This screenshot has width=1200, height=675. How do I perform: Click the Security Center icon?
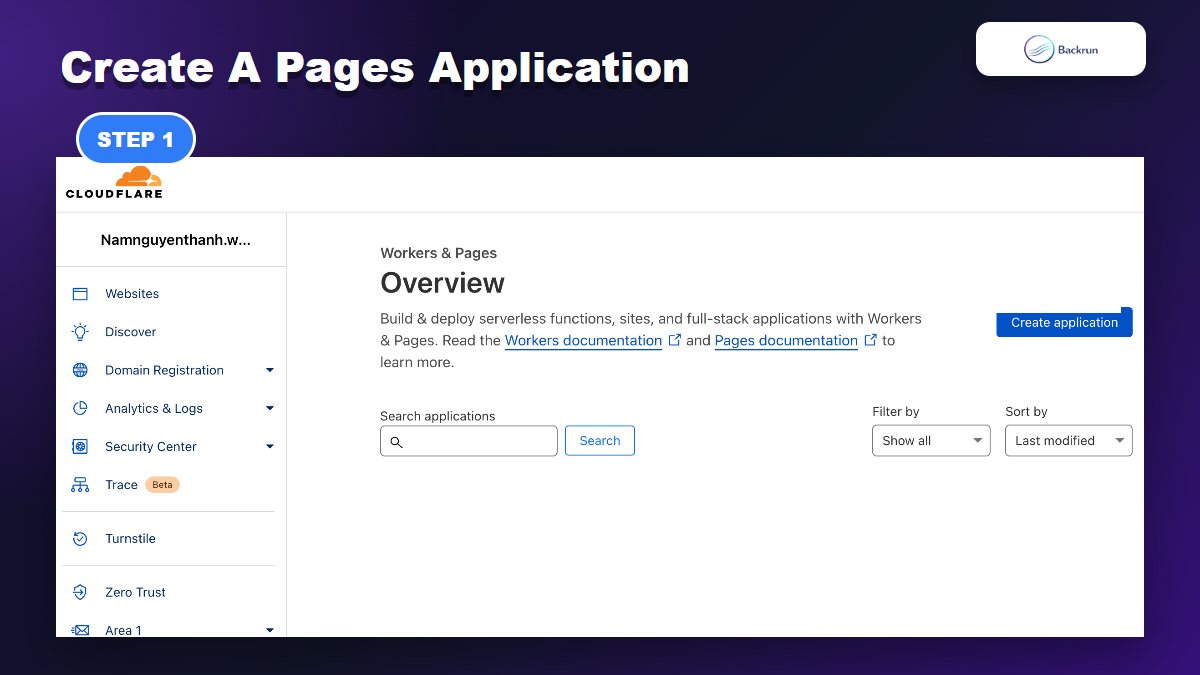tap(80, 446)
